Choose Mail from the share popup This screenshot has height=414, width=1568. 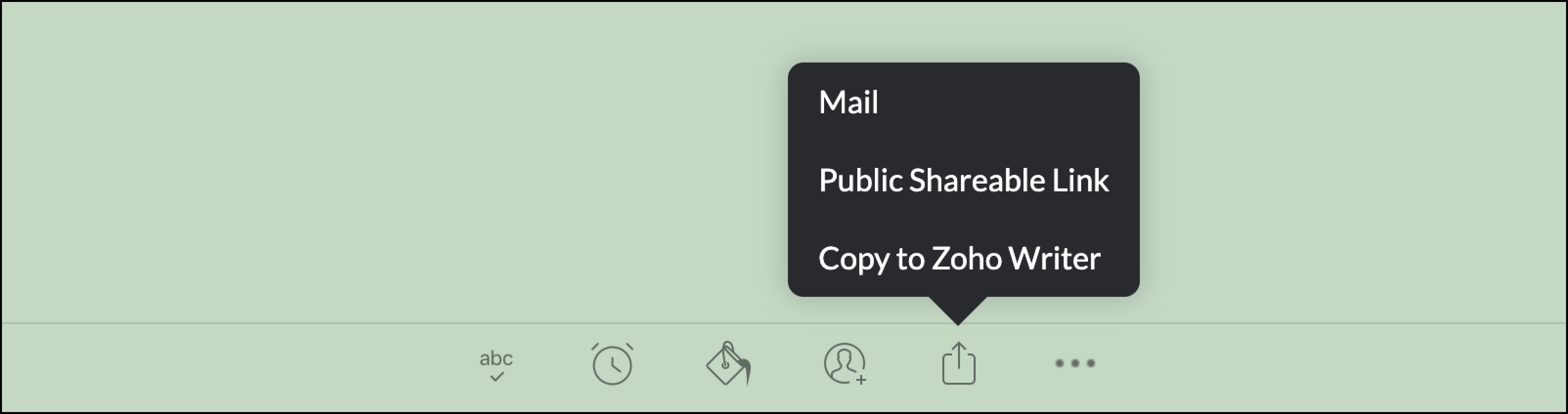click(x=849, y=102)
